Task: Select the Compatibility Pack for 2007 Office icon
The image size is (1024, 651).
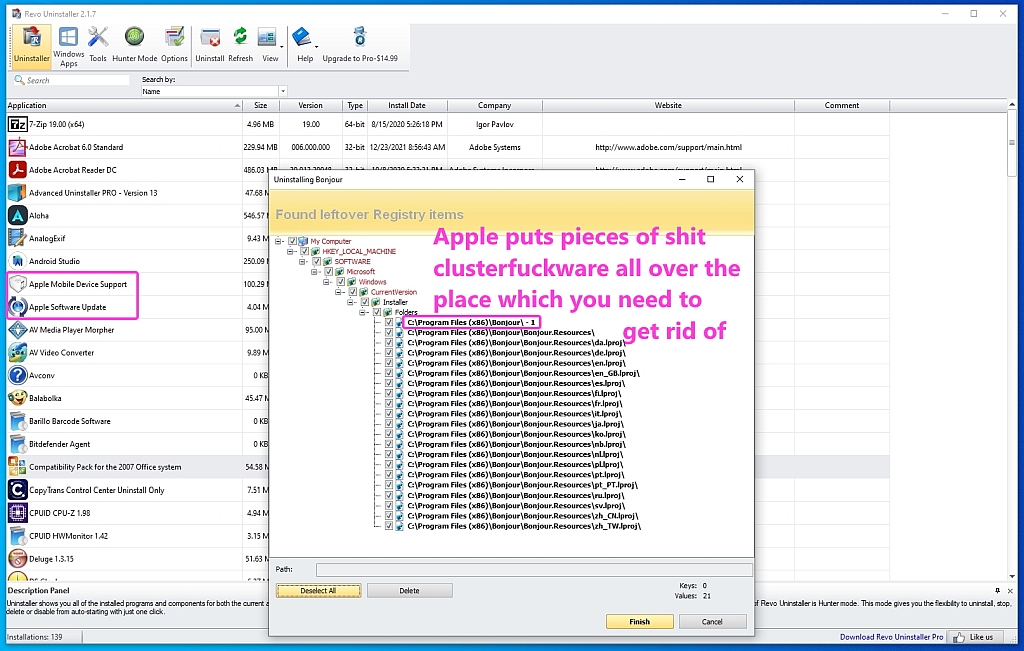Action: (18, 467)
